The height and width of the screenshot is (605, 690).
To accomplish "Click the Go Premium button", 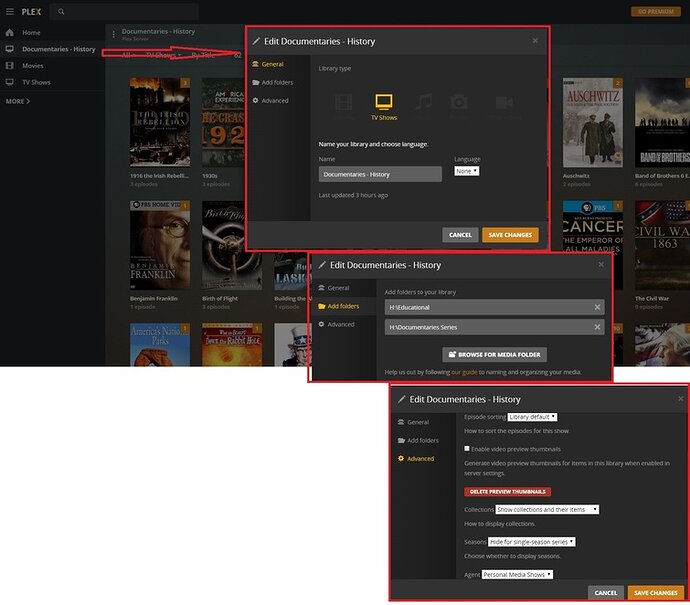I will (x=656, y=11).
